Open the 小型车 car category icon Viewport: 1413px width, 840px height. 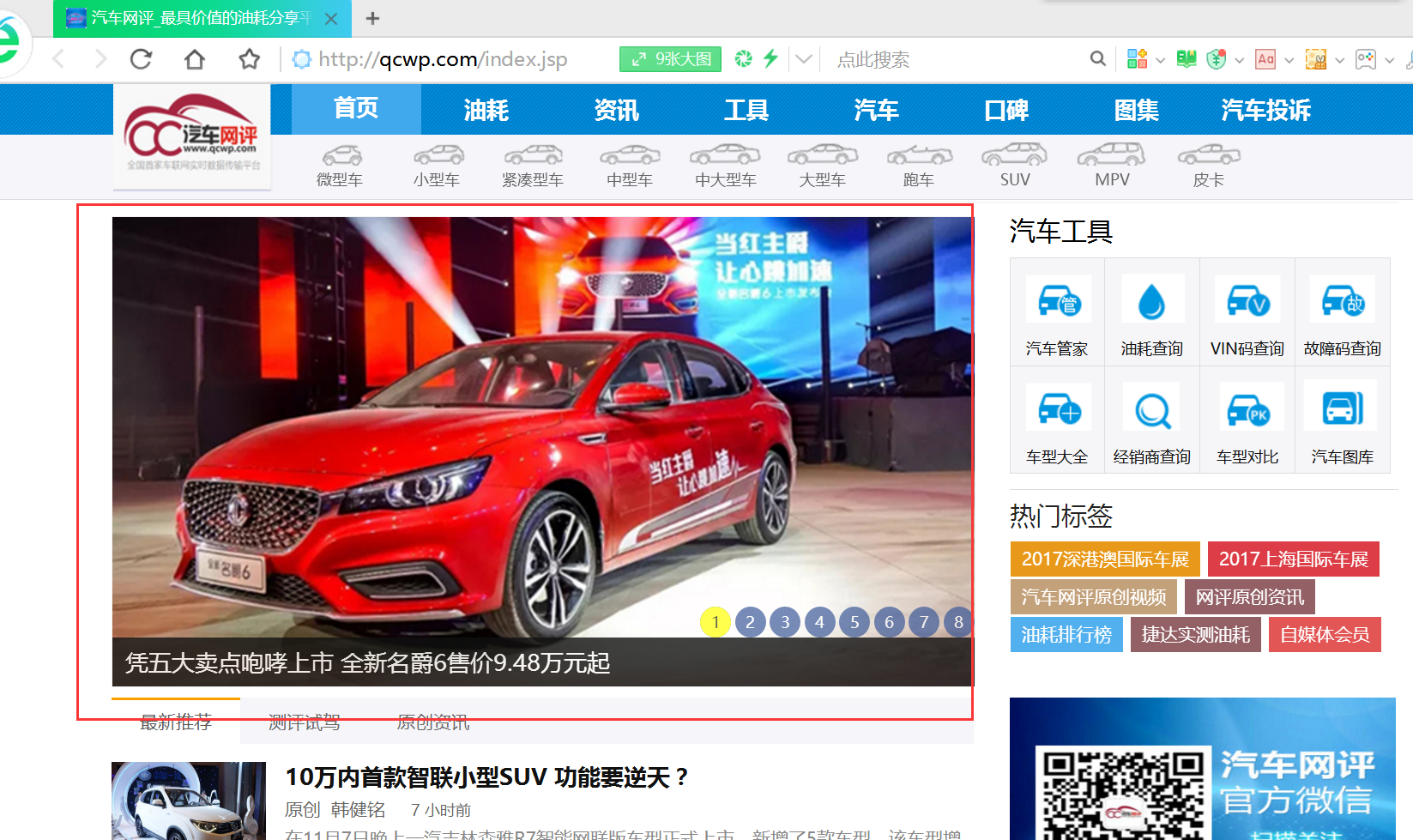(438, 155)
